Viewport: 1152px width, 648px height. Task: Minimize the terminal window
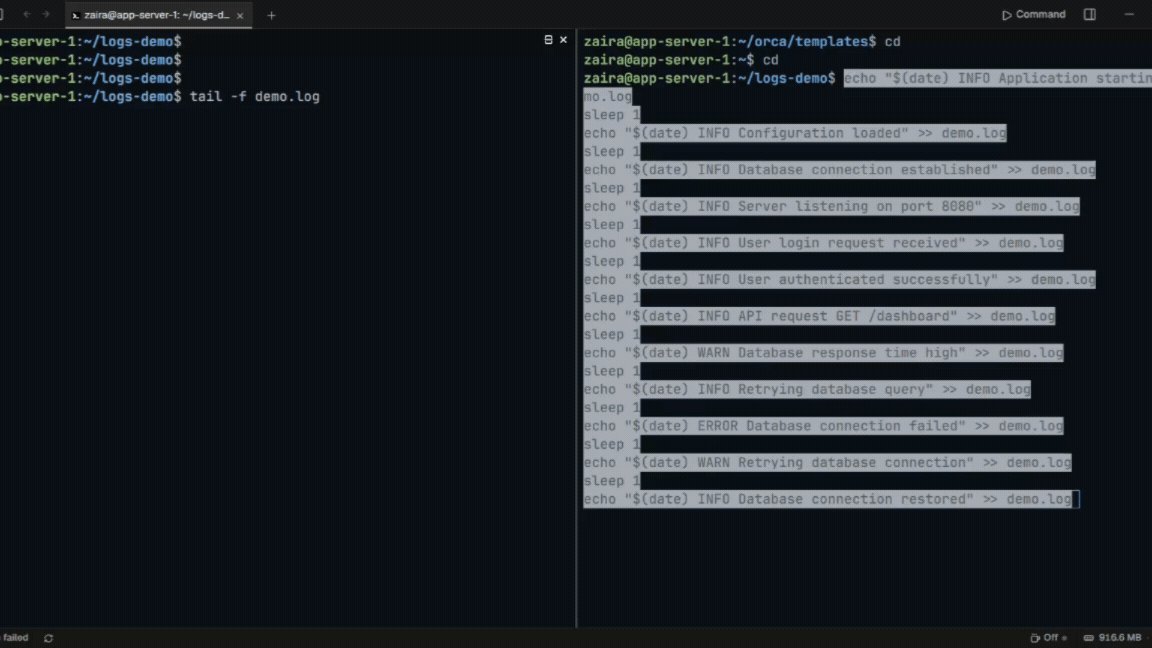[x=1129, y=15]
